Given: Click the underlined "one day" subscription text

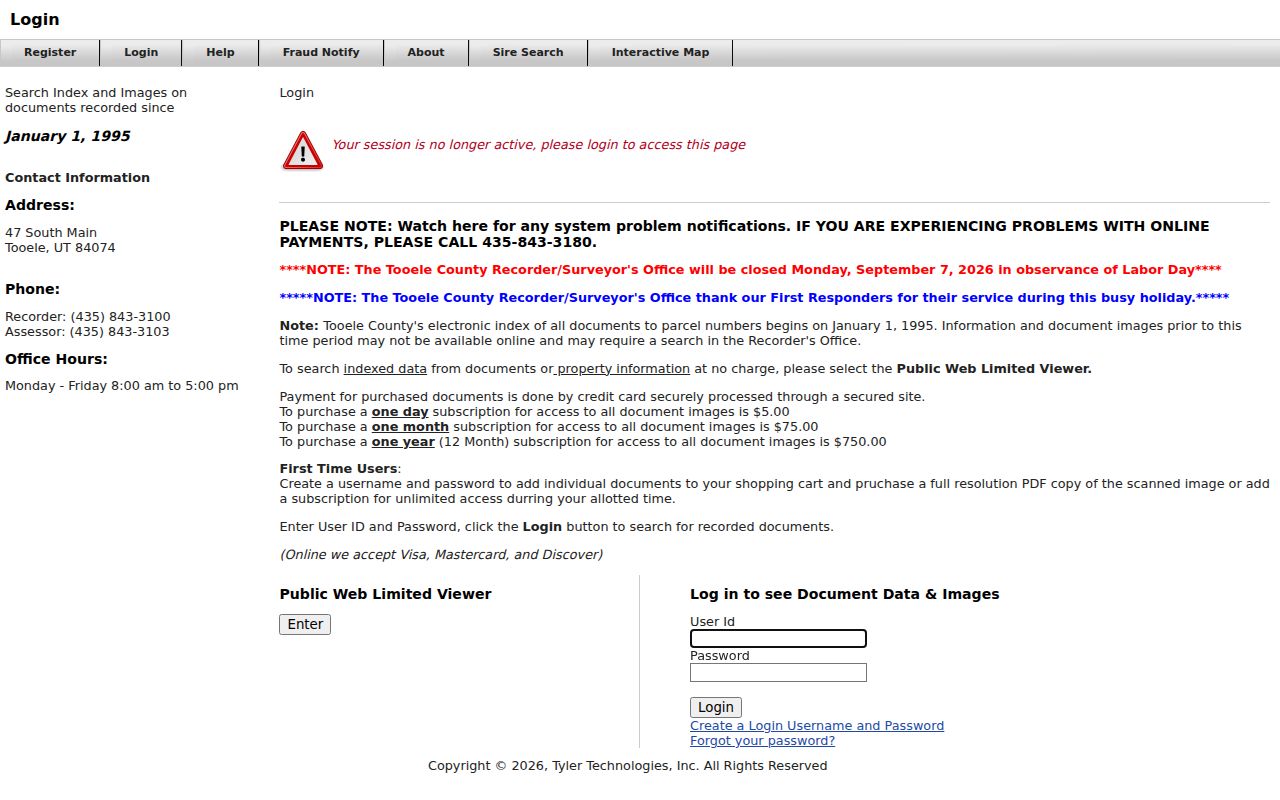Looking at the screenshot, I should click(x=400, y=412).
